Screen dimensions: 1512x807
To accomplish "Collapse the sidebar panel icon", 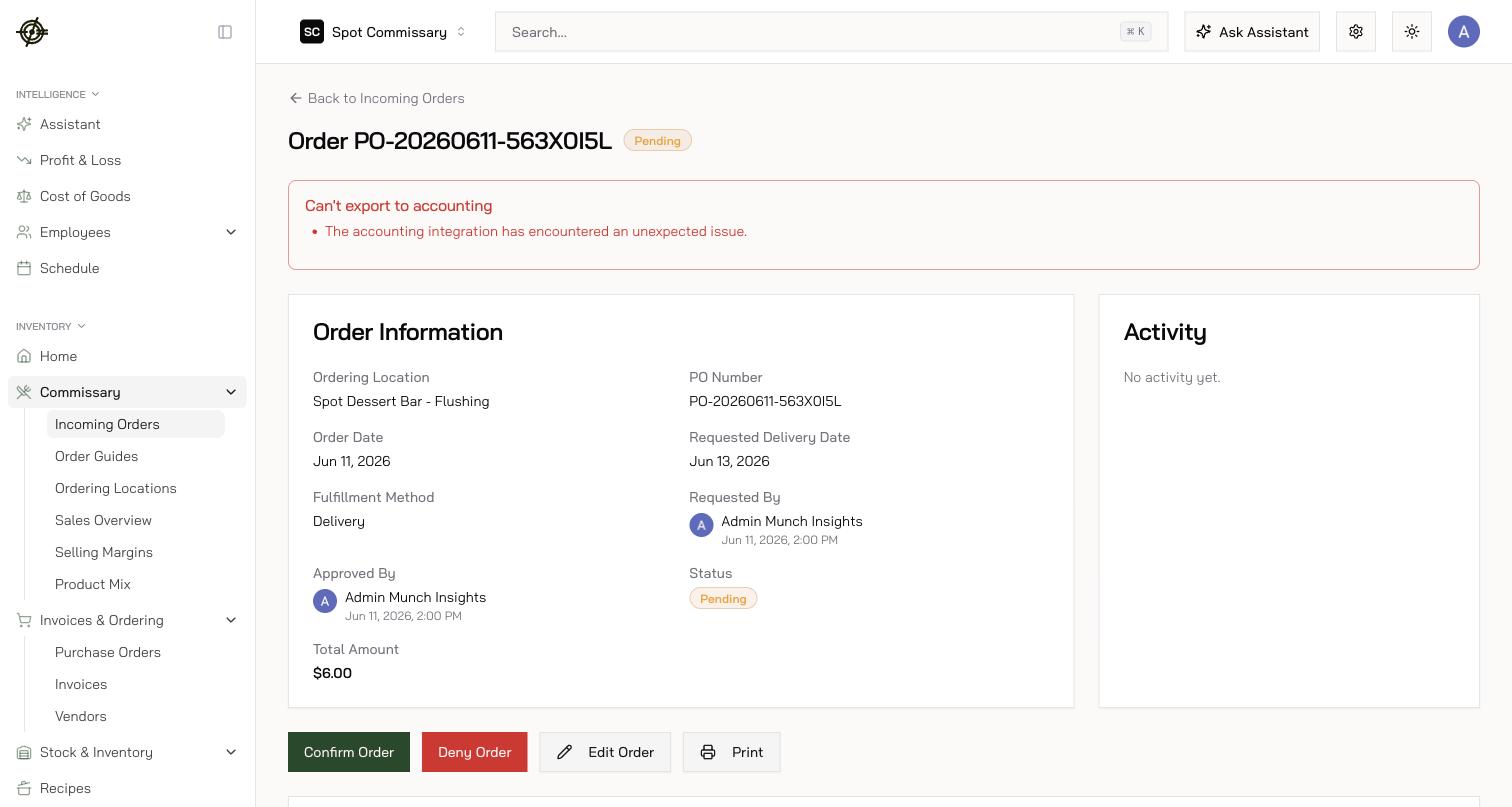I will pyautogui.click(x=225, y=32).
